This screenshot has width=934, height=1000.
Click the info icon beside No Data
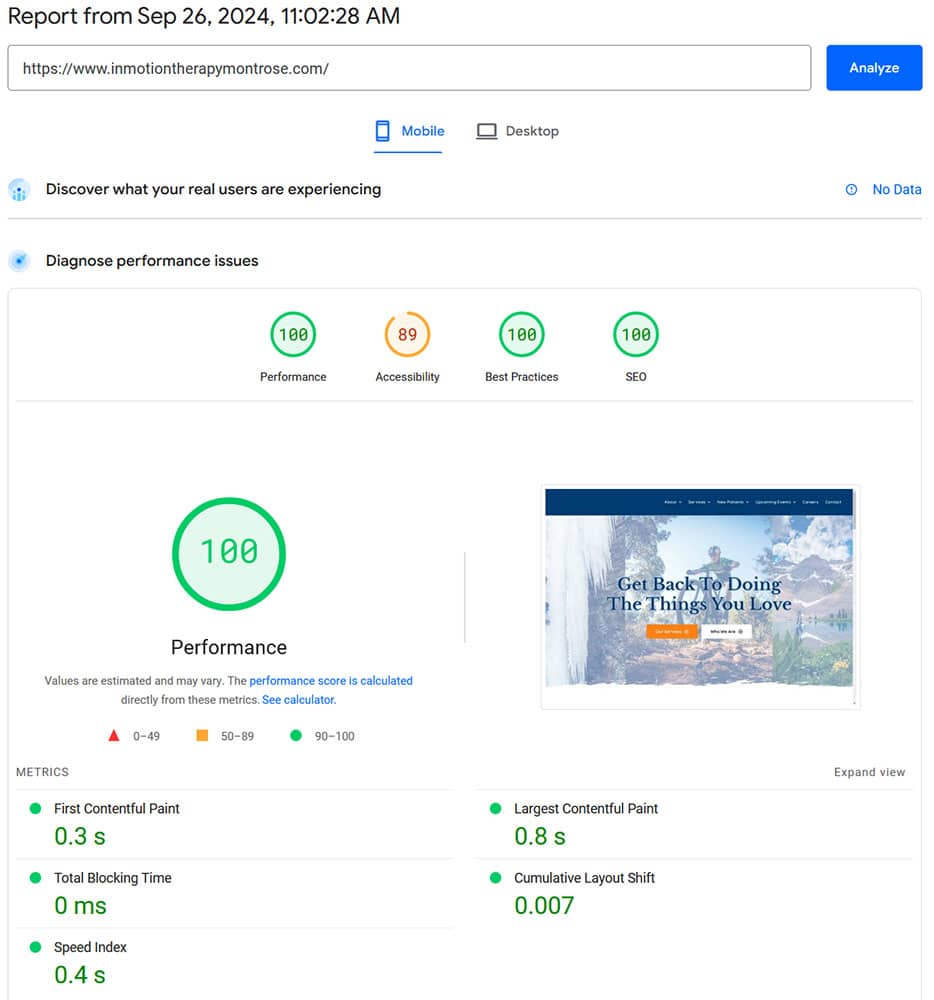(851, 189)
